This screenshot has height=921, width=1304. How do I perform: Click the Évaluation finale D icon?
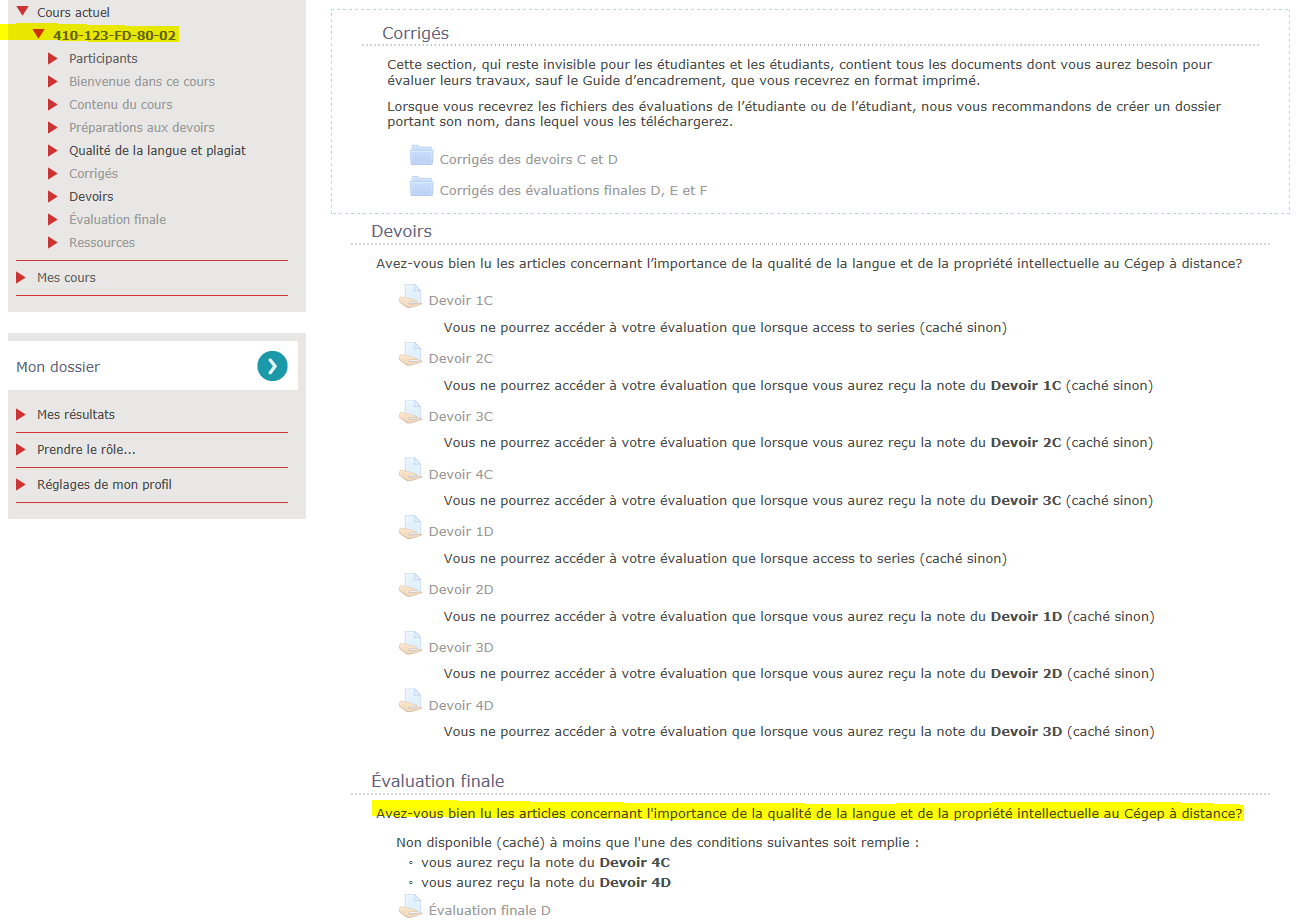click(410, 908)
